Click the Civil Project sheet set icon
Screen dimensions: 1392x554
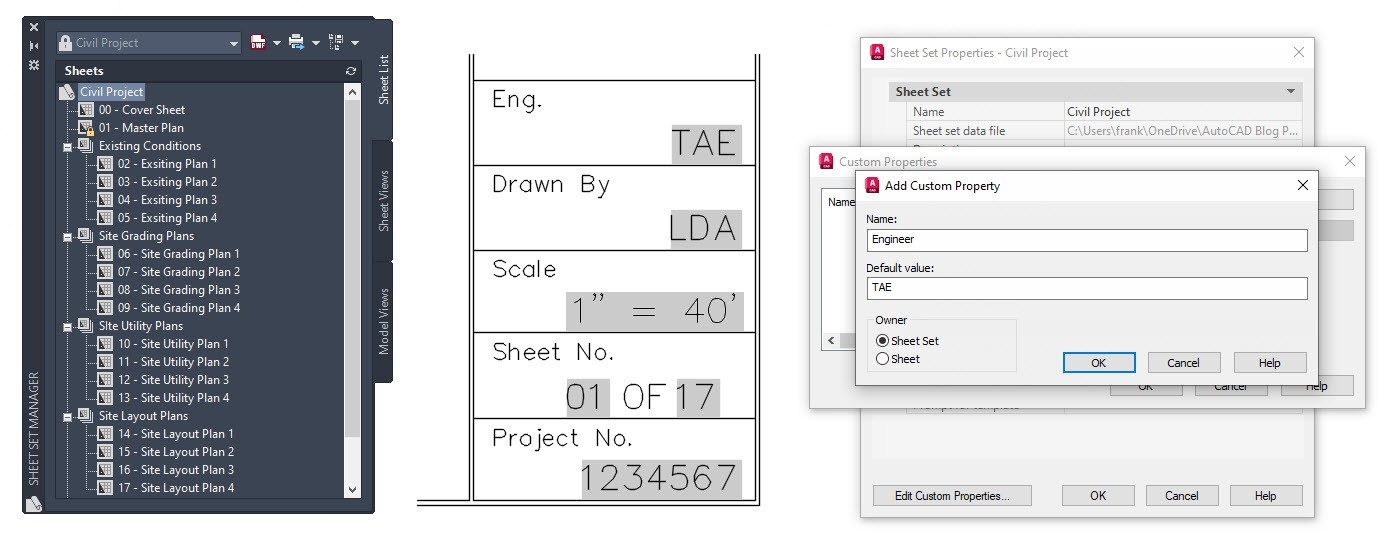pos(67,92)
